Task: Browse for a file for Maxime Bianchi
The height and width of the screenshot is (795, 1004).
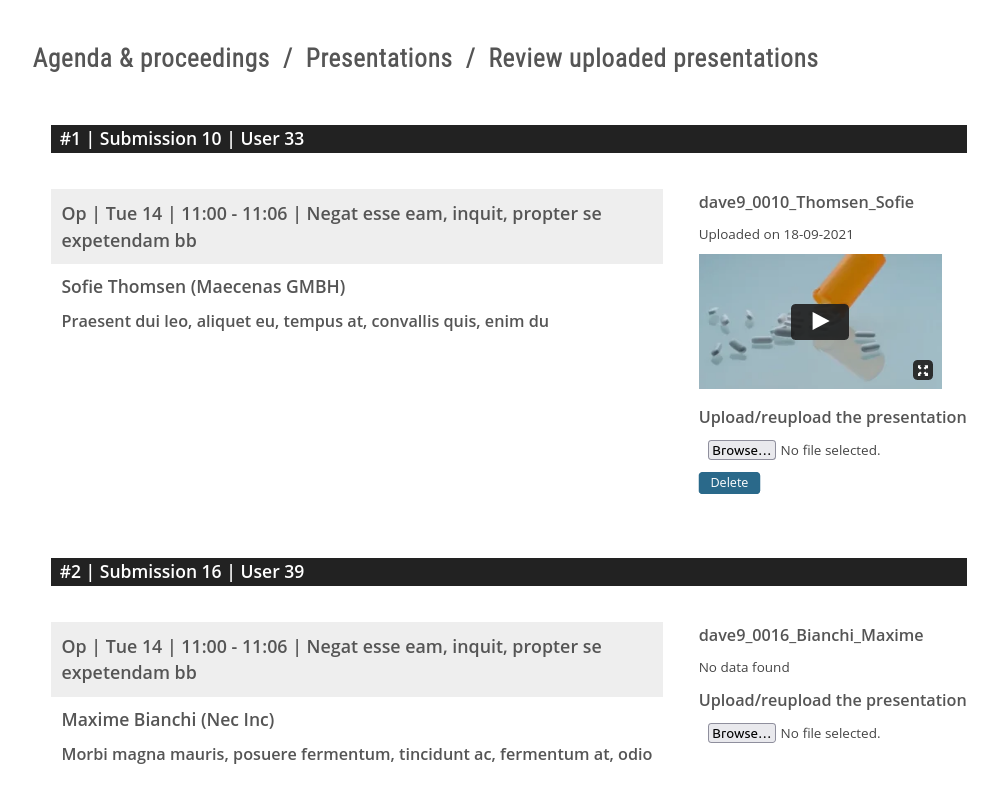Action: tap(741, 733)
